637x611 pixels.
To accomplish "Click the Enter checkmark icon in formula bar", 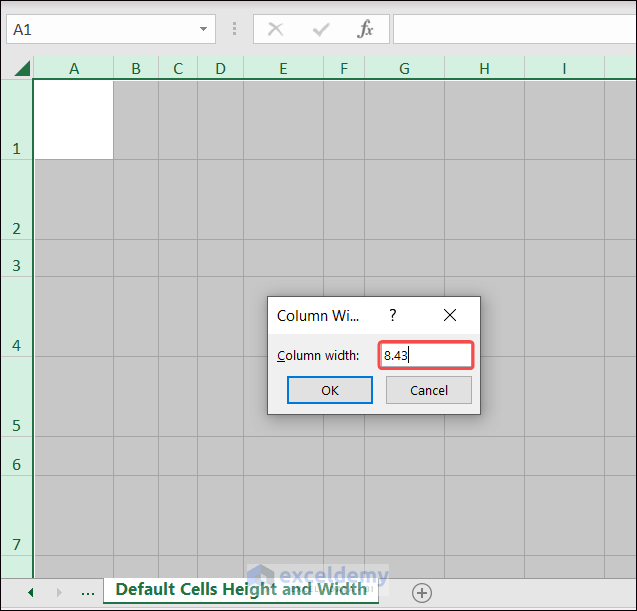I will click(x=321, y=29).
